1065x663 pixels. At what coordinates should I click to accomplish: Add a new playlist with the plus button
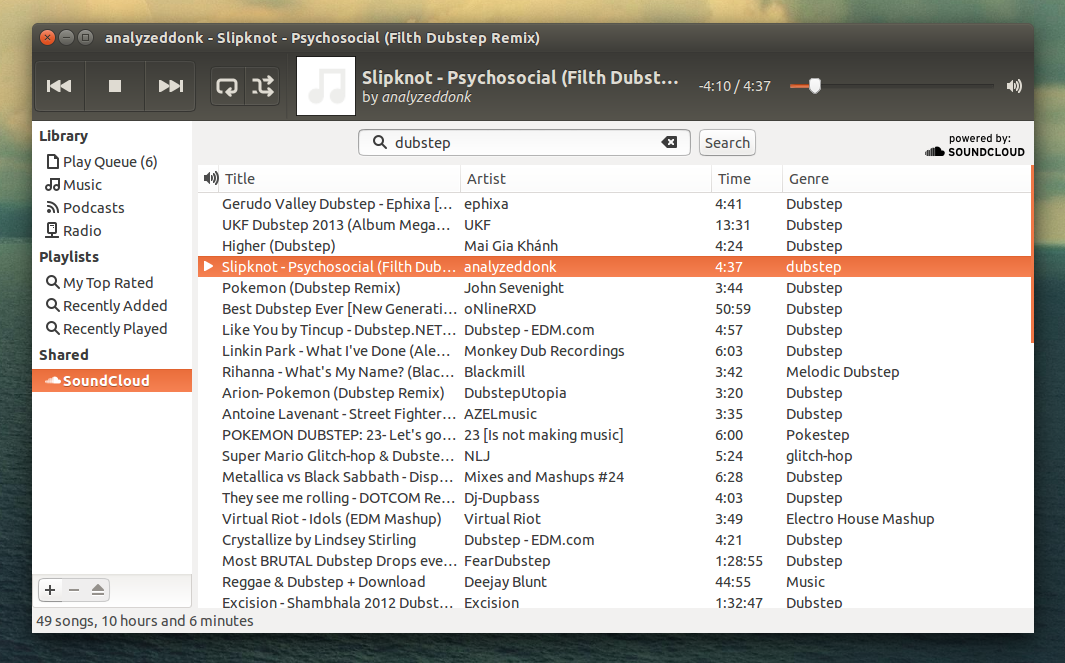(x=49, y=590)
